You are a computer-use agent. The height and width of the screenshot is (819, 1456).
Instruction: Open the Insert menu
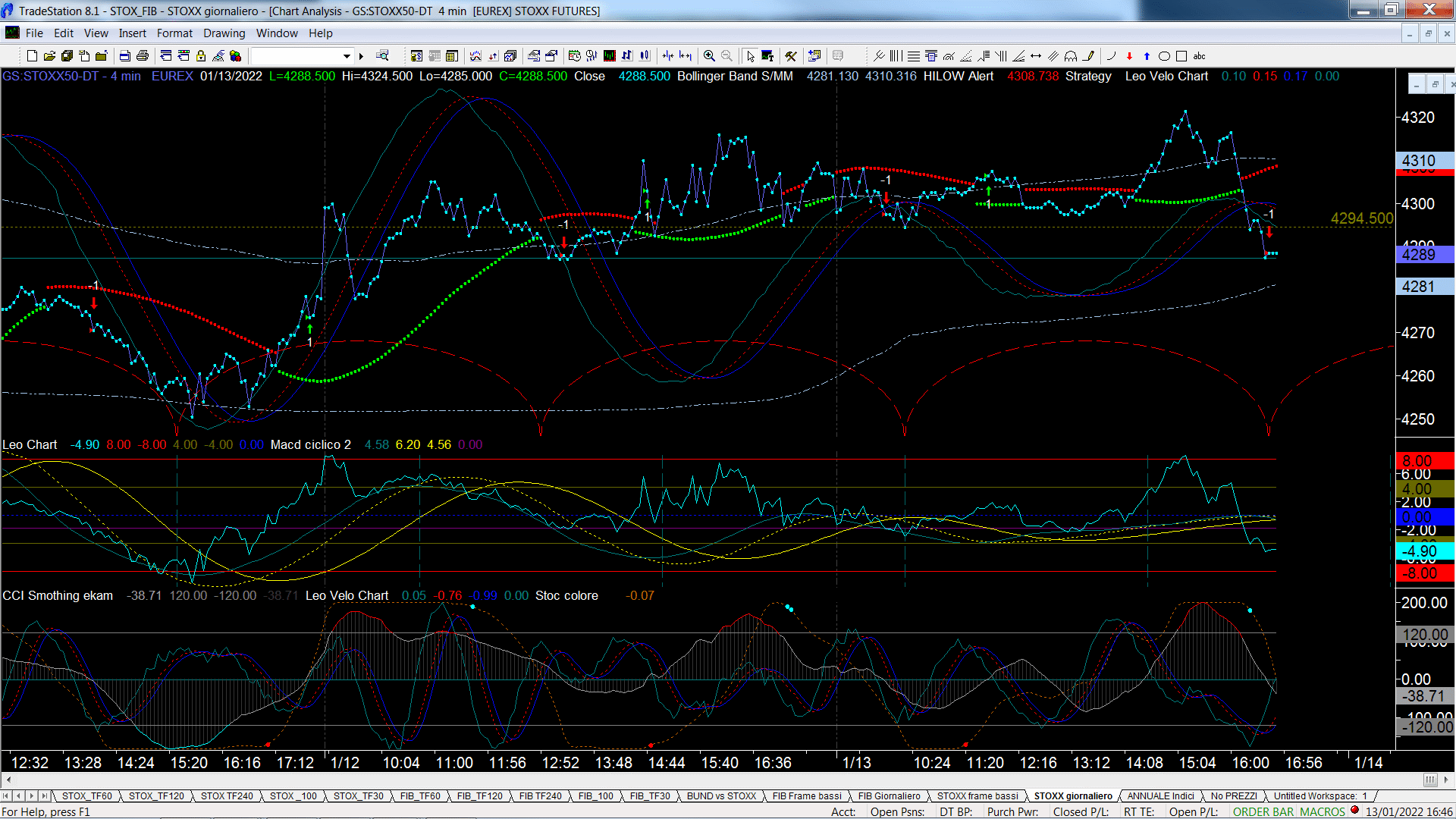132,33
